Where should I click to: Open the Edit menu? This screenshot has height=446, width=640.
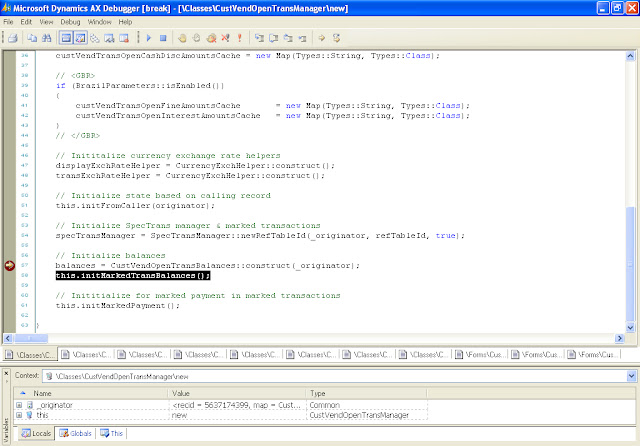coord(26,22)
